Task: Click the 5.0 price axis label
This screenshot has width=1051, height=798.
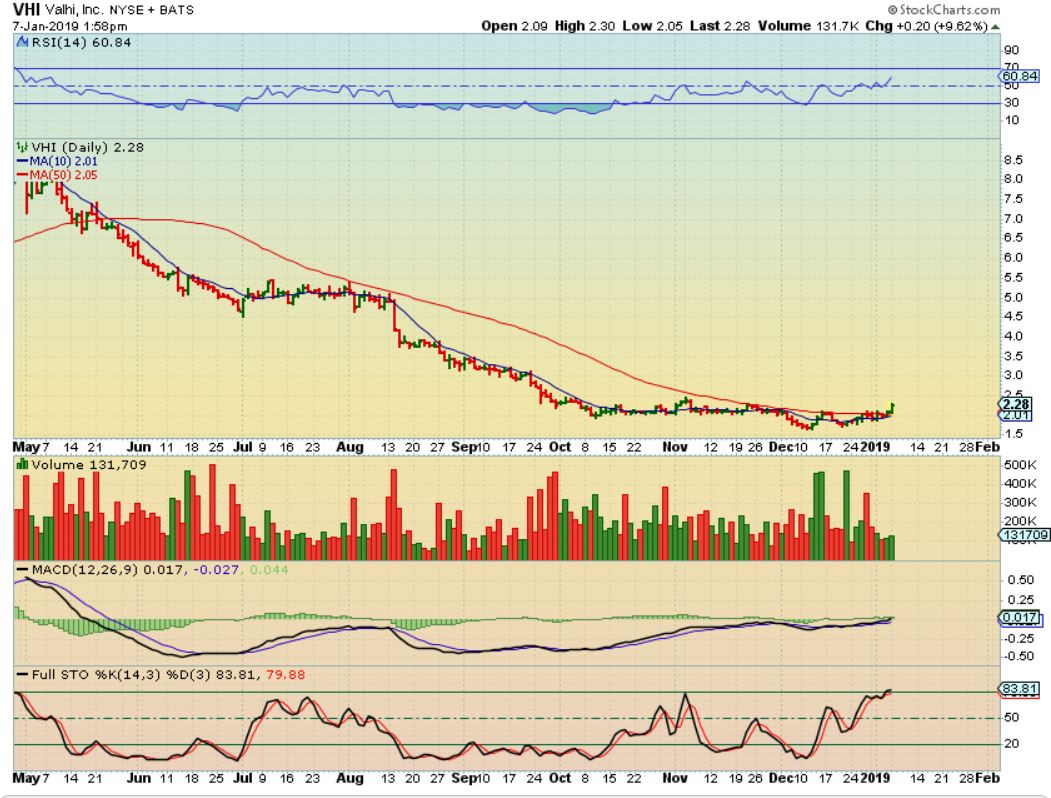Action: coord(1013,297)
